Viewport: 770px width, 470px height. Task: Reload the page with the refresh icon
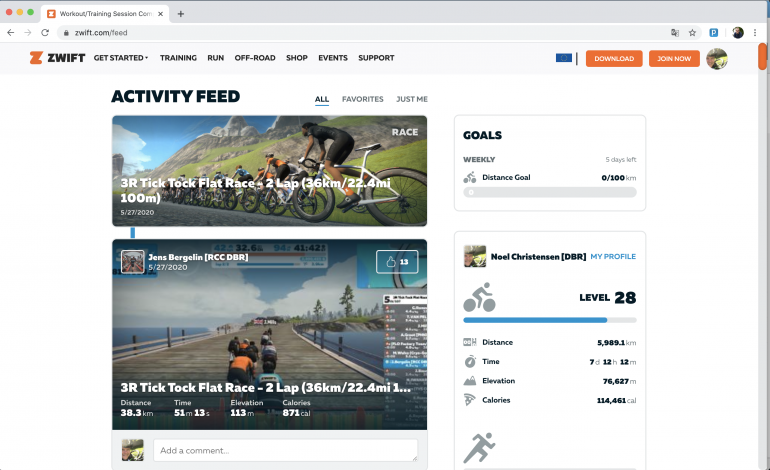(x=45, y=32)
